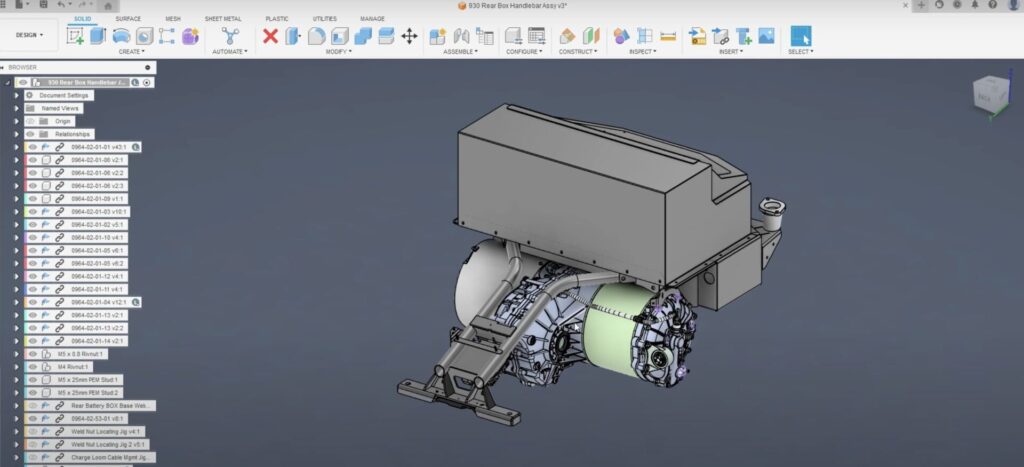Open the Modify dropdown menu
This screenshot has height=467, width=1024.
tap(337, 51)
